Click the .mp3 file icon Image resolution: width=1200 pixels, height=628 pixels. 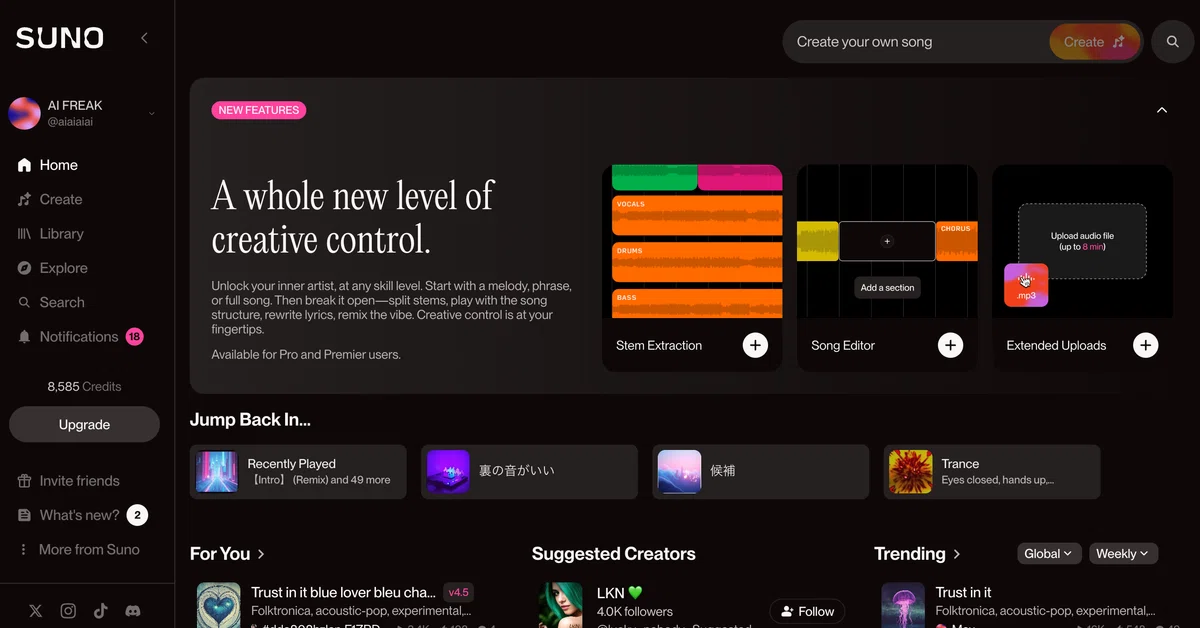[1026, 285]
